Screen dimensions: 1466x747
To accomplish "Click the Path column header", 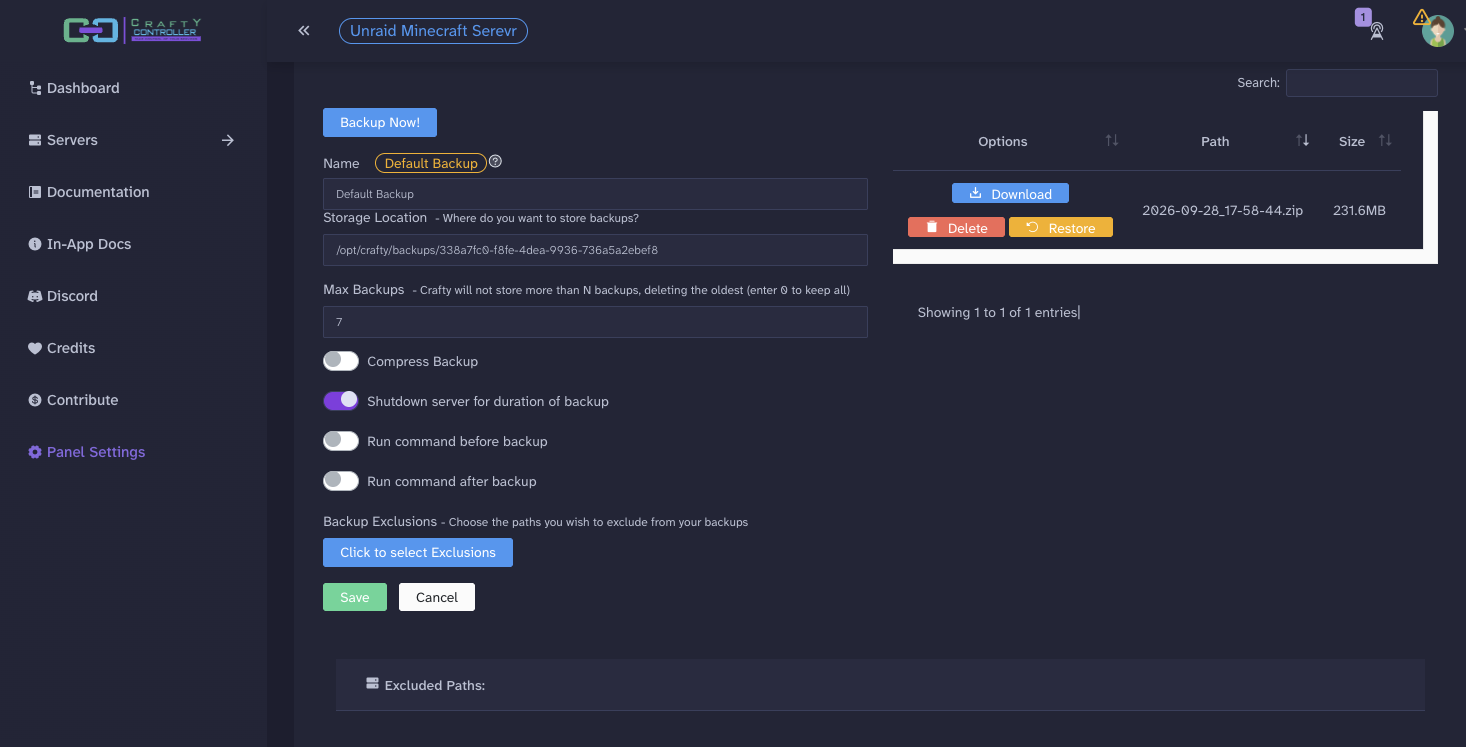I will coord(1215,141).
